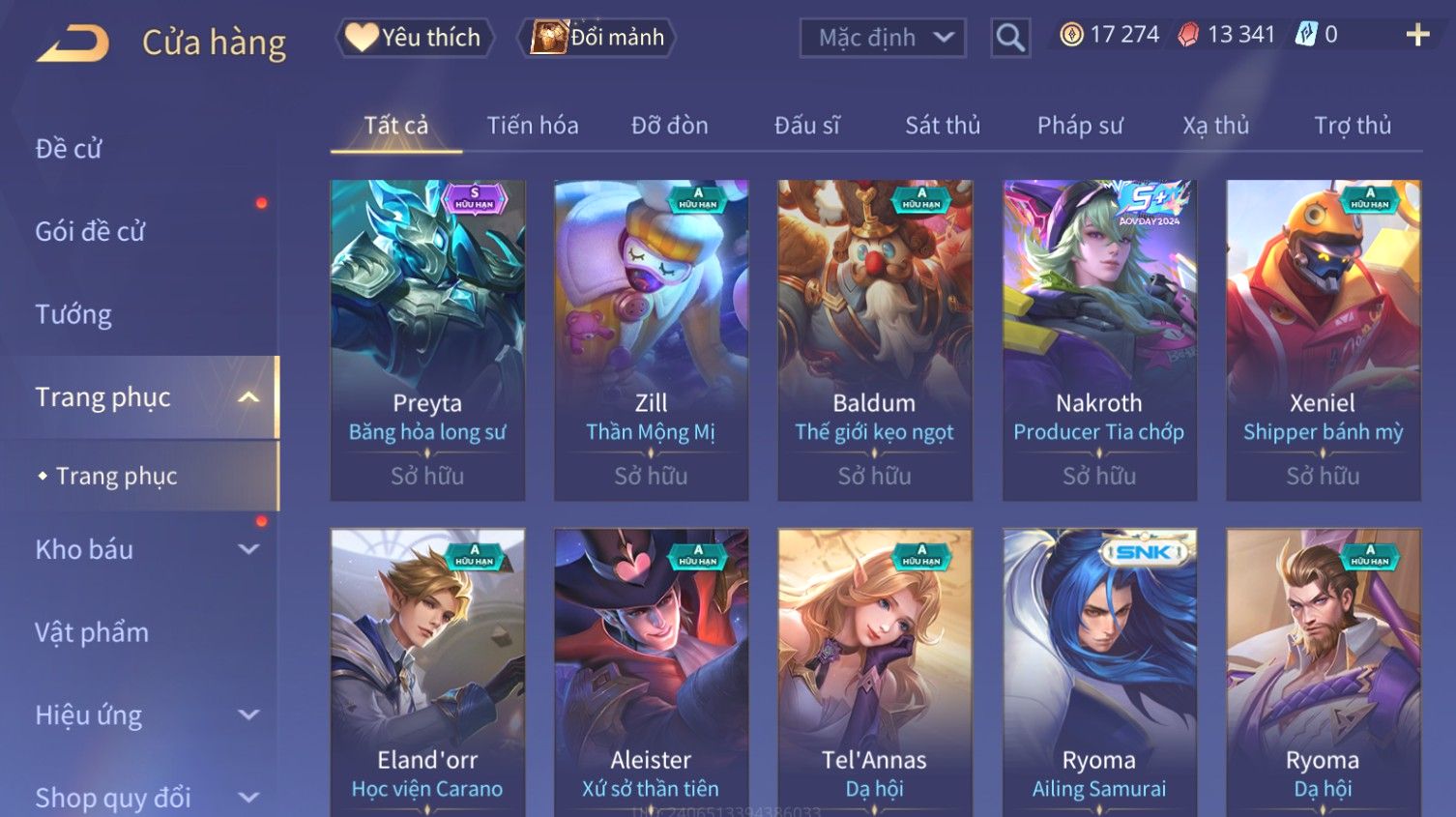Open Tướng in the sidebar
The width and height of the screenshot is (1456, 817).
click(73, 315)
